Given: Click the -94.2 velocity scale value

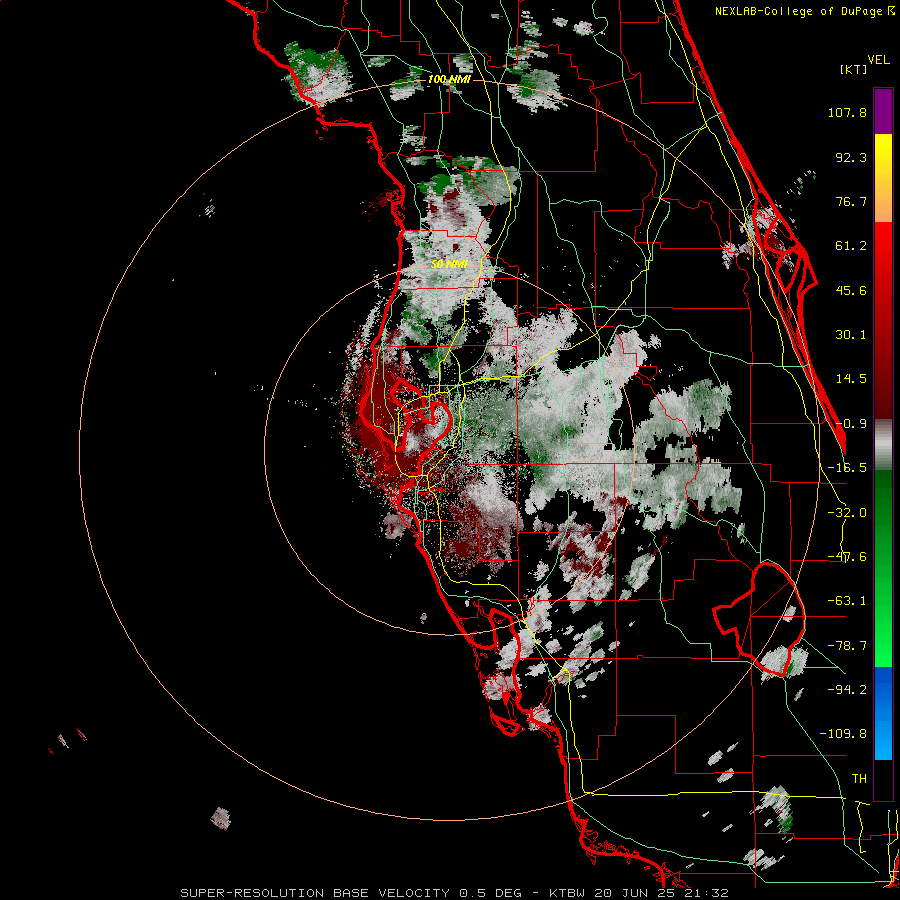Looking at the screenshot, I should (847, 689).
